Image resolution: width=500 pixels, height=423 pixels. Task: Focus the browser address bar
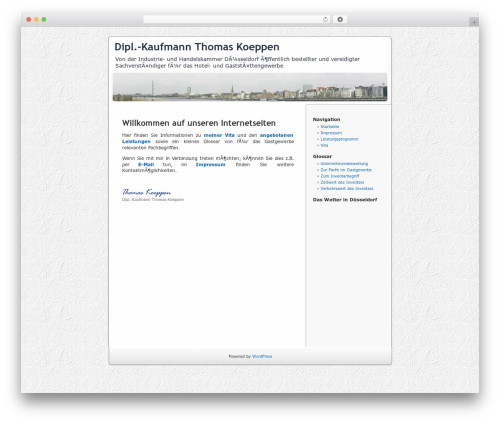(x=237, y=19)
